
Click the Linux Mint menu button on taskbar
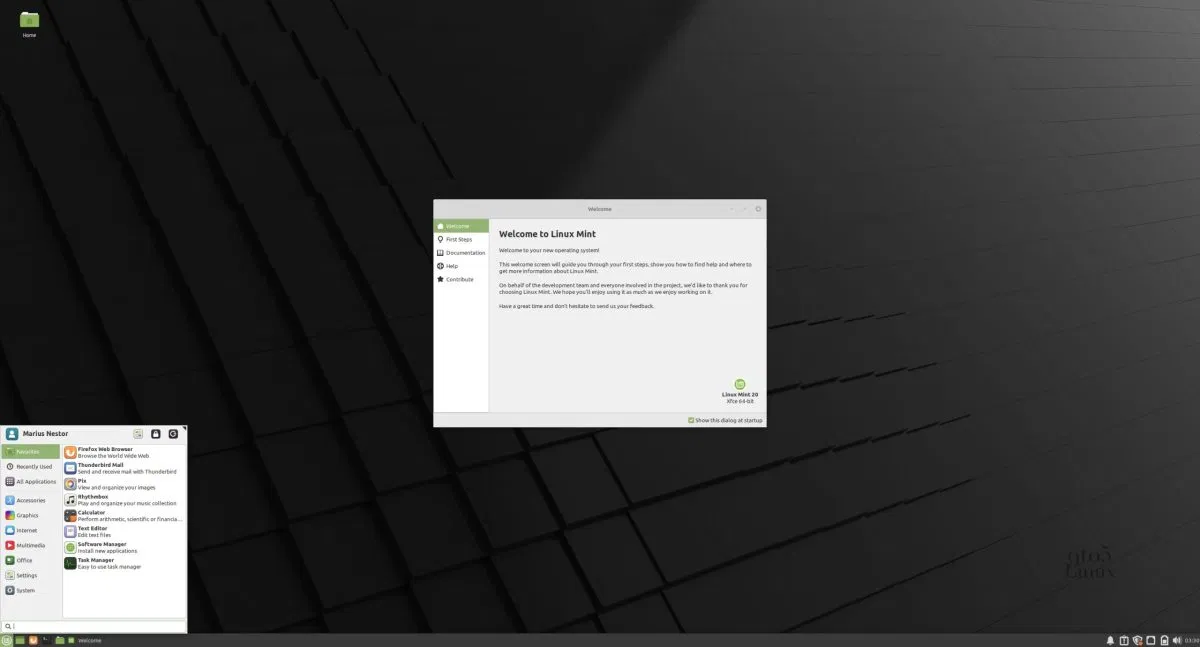(x=6, y=640)
